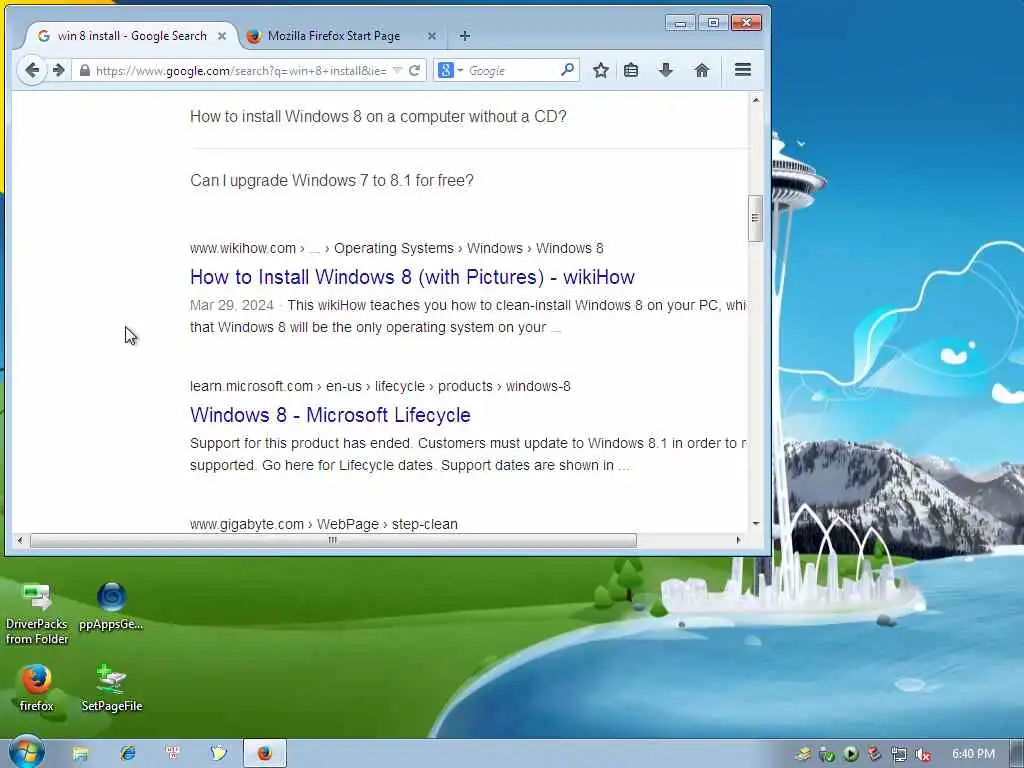
Task: Click the green checkmark tray icon
Action: coord(827,754)
